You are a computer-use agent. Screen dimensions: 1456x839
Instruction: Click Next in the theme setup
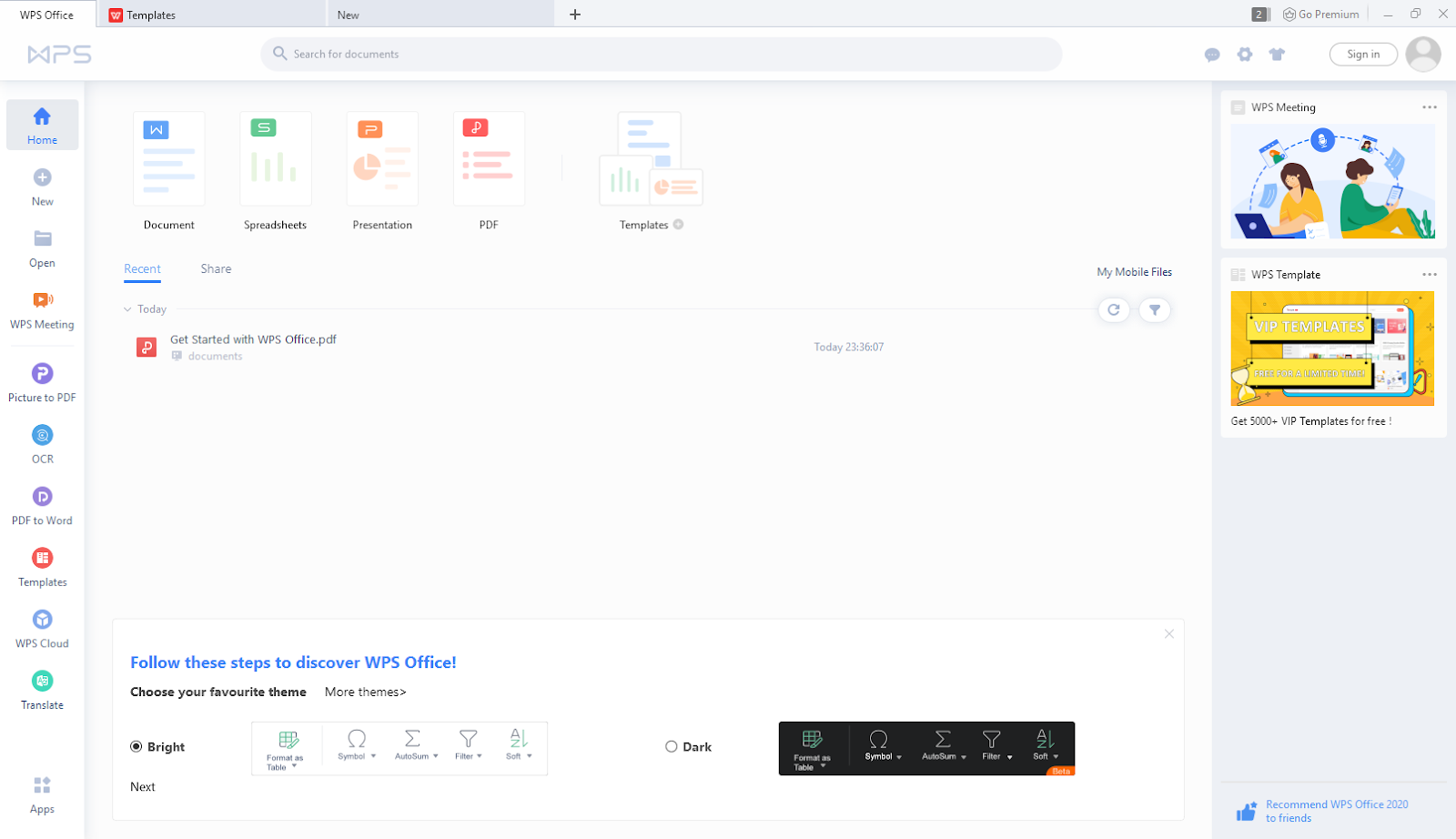[x=143, y=787]
